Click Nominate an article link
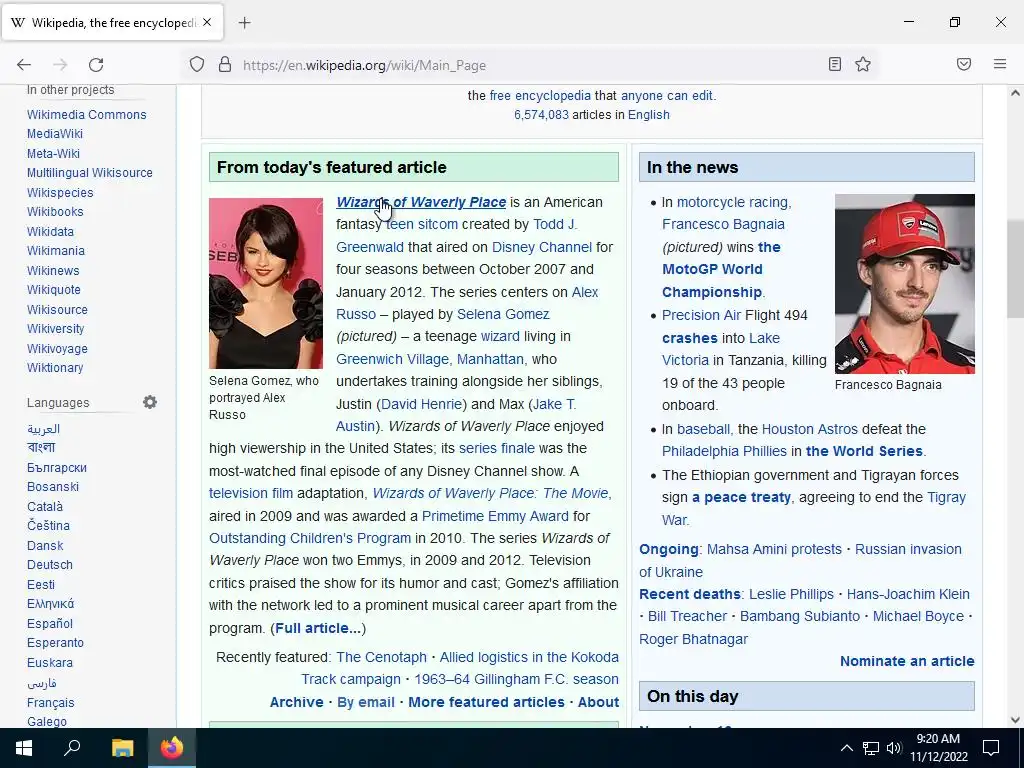Screen dimensions: 1024x768 point(907,661)
